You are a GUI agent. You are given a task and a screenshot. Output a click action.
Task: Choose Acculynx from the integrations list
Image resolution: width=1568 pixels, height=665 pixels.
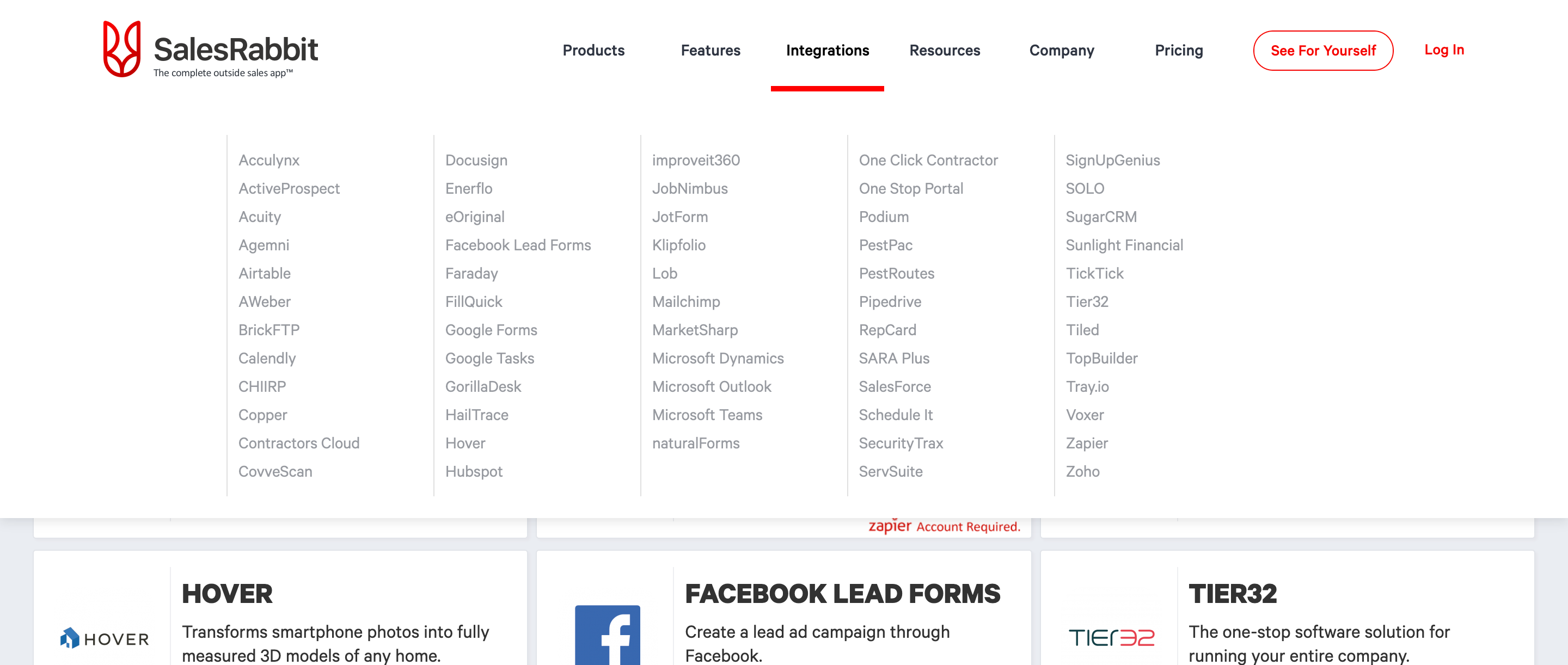point(269,160)
